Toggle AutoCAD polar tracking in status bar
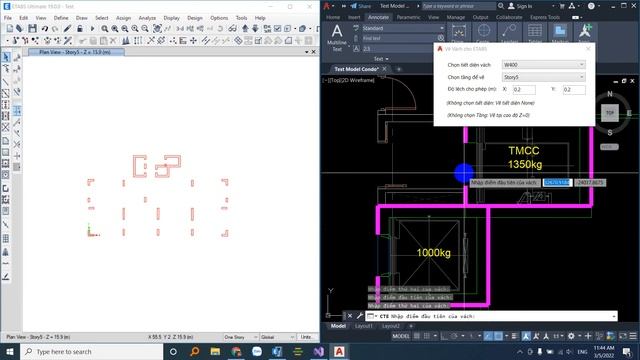Viewport: 640px width, 360px height. pos(454,336)
